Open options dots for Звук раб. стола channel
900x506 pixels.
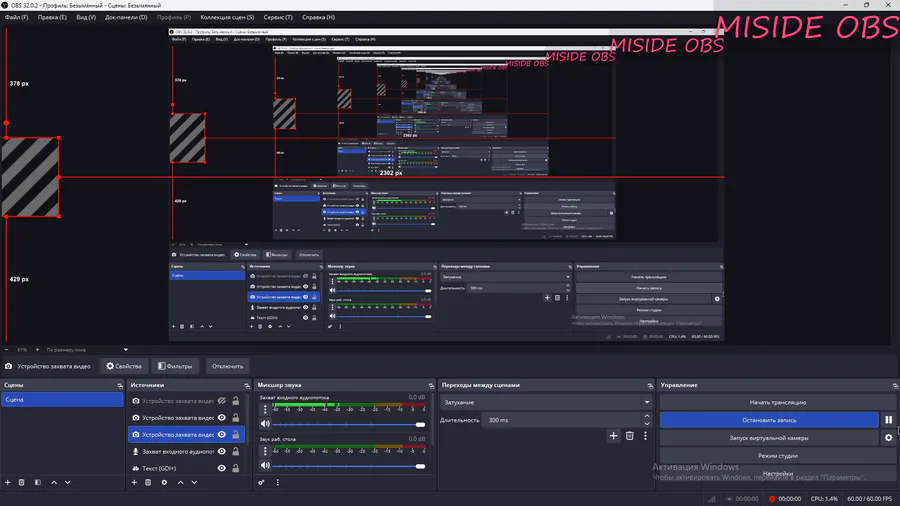pyautogui.click(x=265, y=451)
